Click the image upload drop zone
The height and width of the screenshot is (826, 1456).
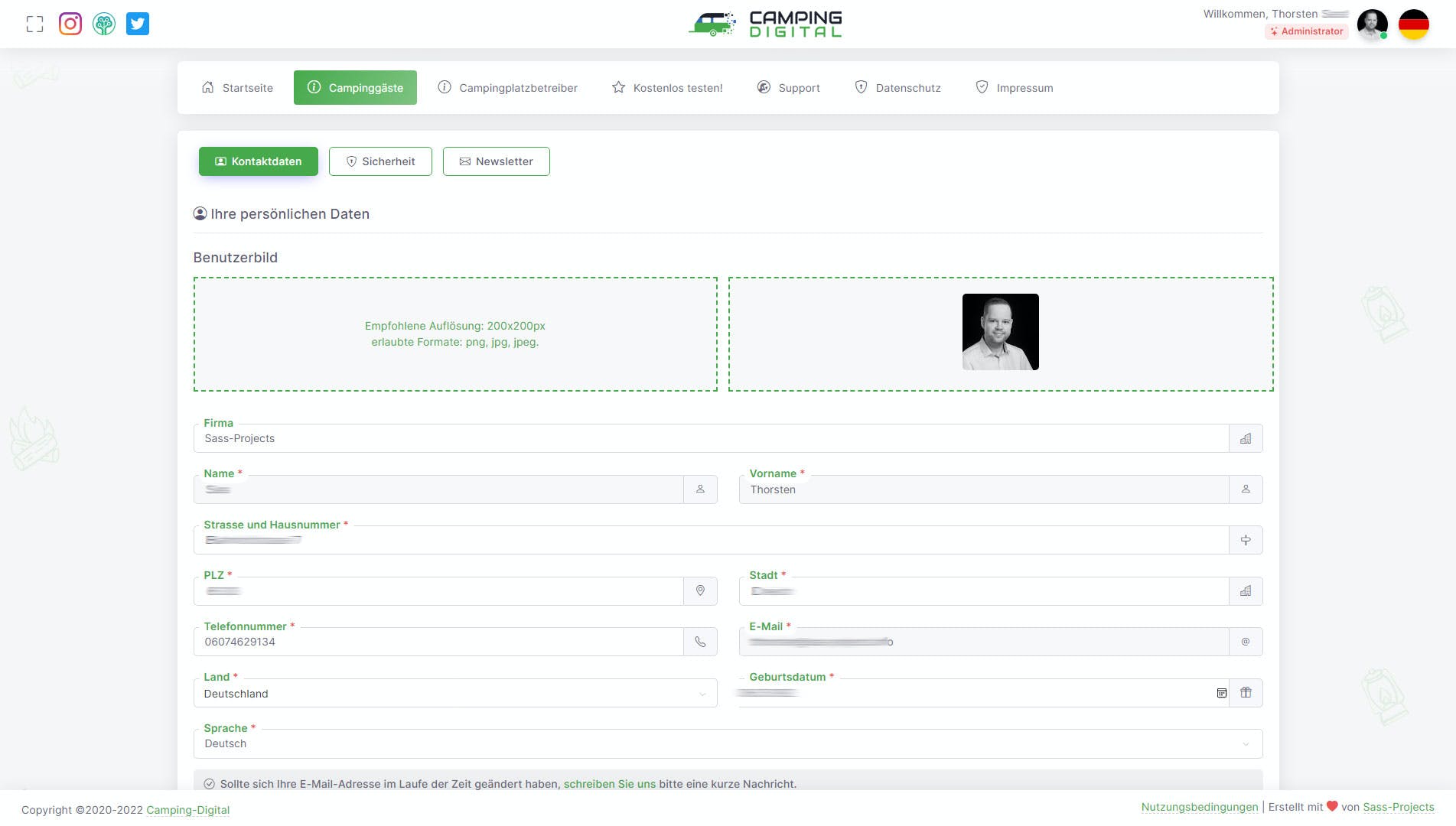455,334
